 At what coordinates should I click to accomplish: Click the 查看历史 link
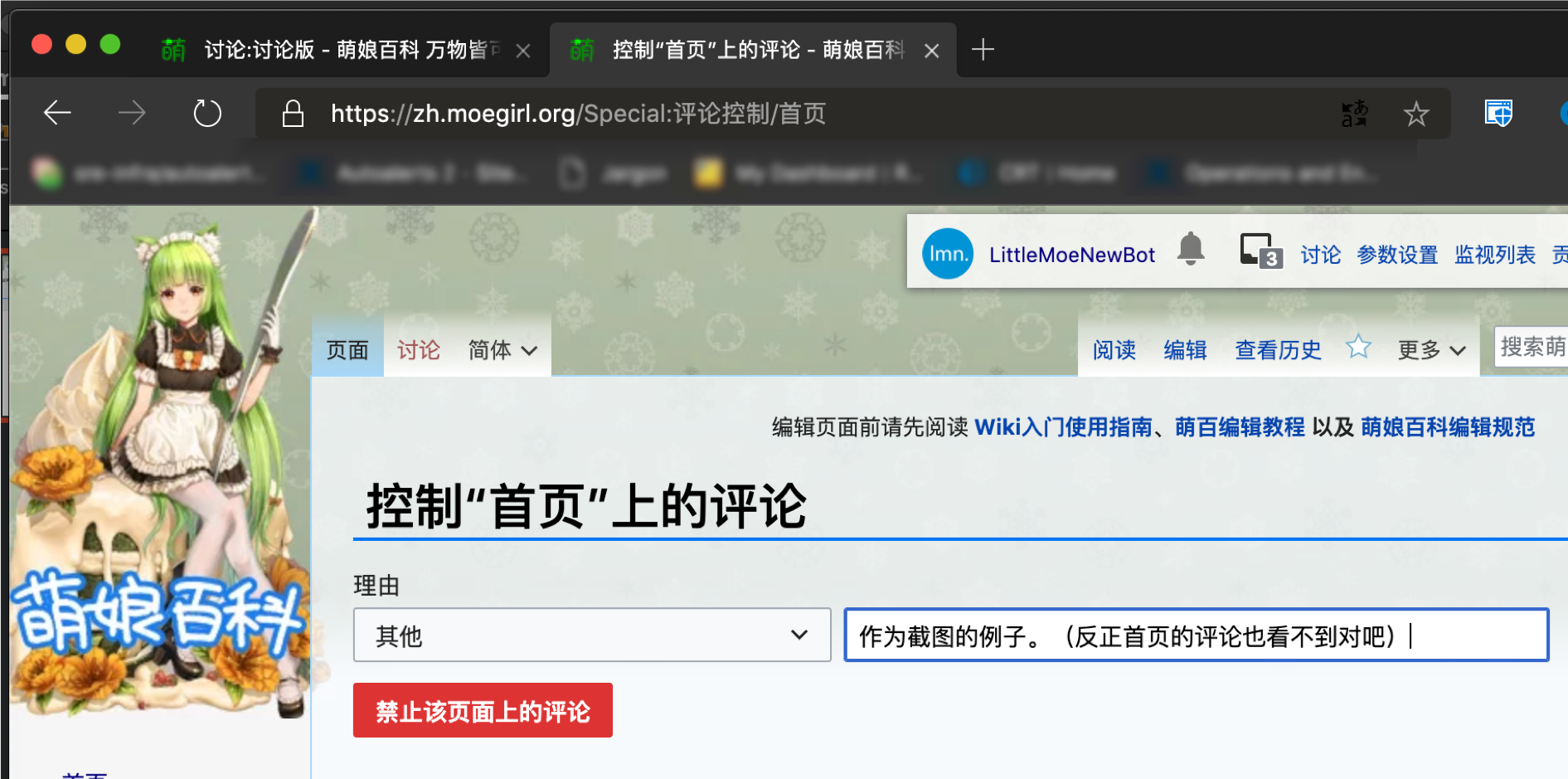(x=1278, y=351)
